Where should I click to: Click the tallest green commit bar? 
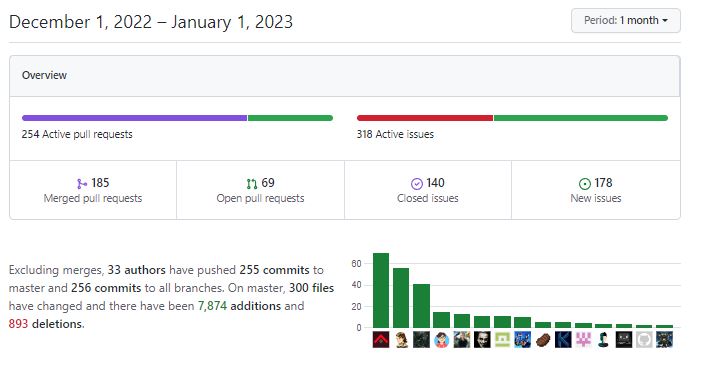coord(381,290)
